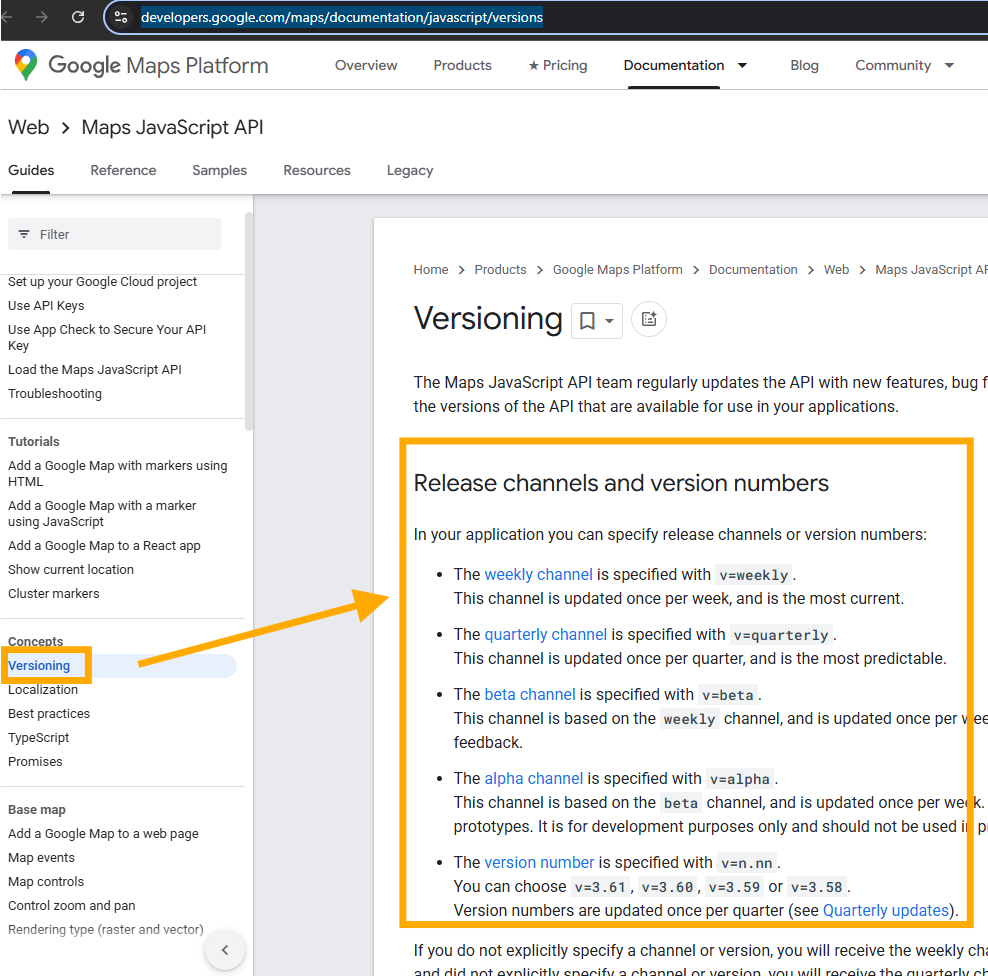Click the weekly channel link
This screenshot has height=976, width=988.
tap(538, 575)
